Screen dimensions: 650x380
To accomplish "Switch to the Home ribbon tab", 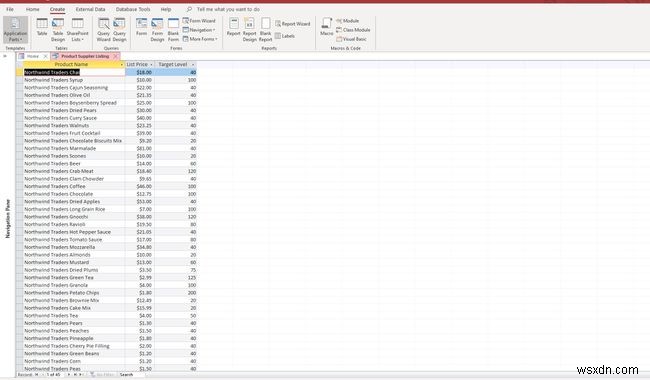I will 32,9.
